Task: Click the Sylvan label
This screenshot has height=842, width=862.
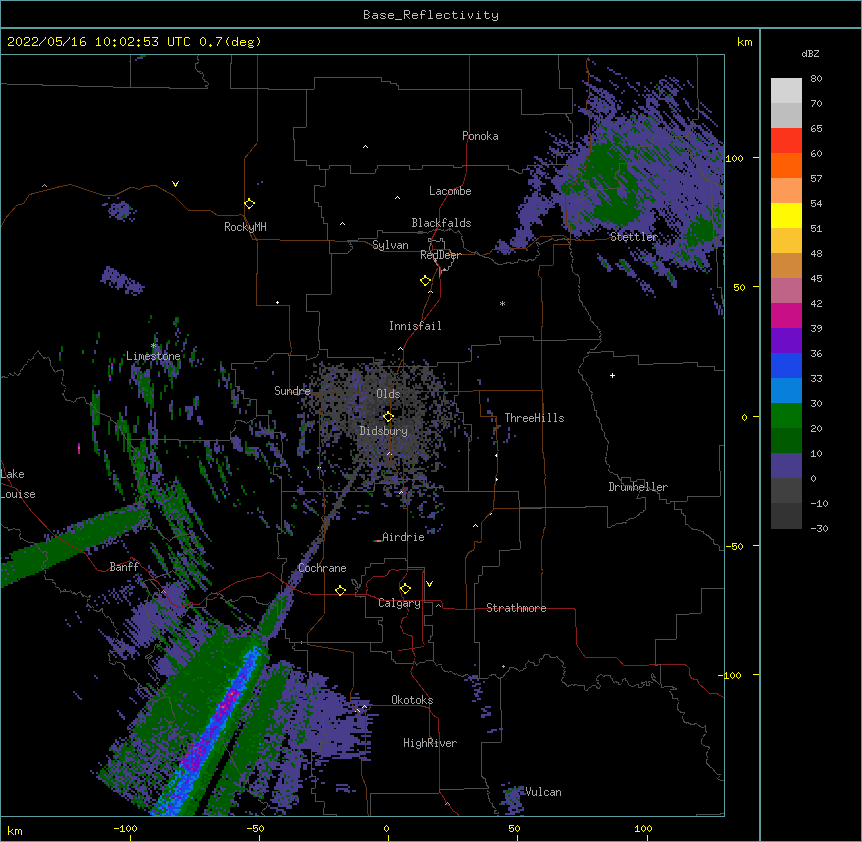Action: tap(390, 245)
